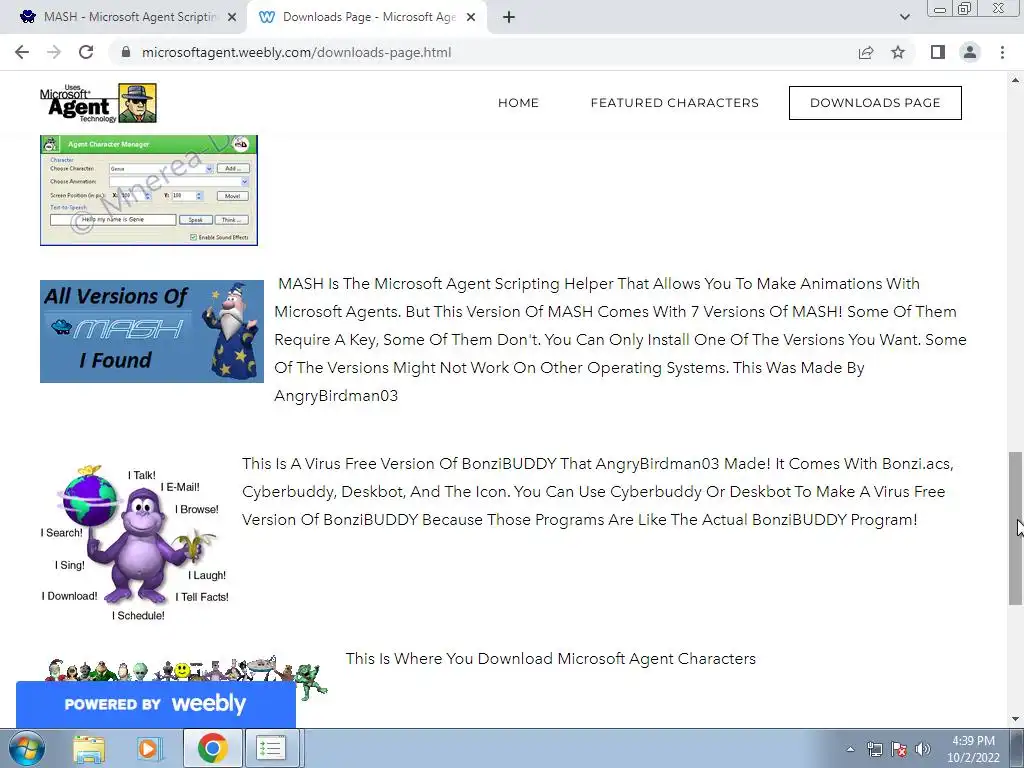Show hidden system tray icons

click(x=850, y=749)
